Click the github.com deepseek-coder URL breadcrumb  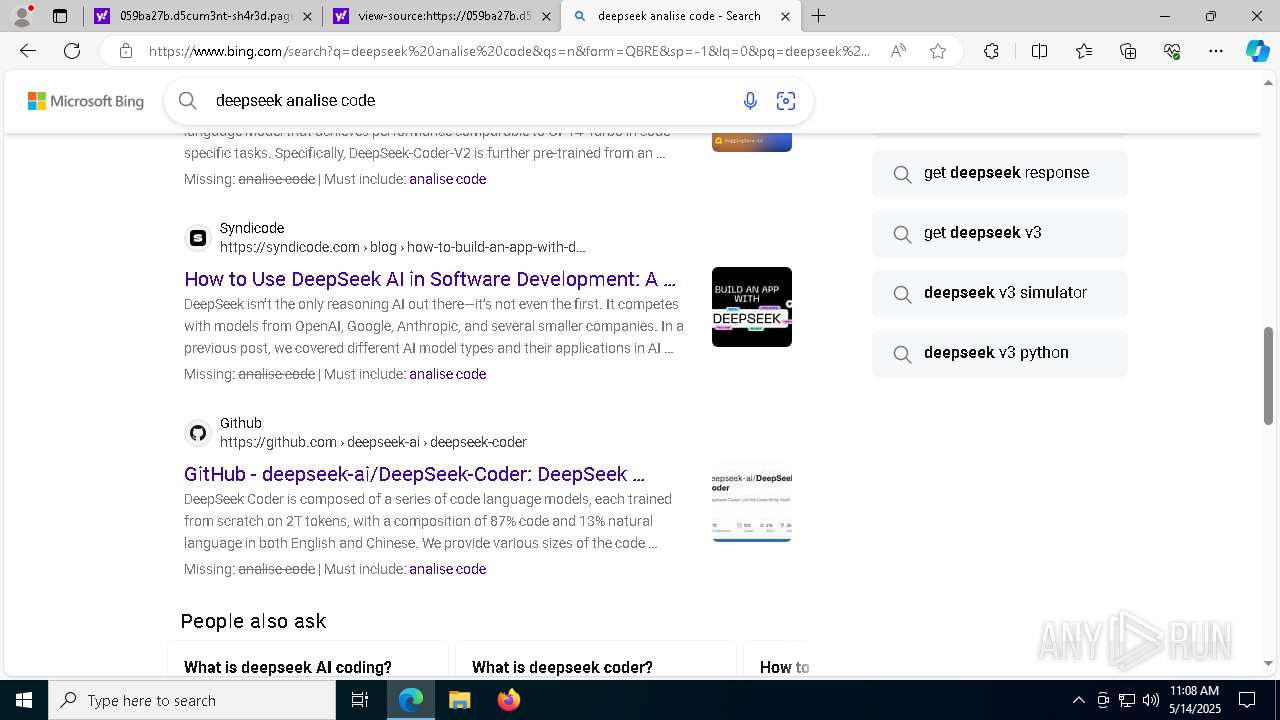pos(373,442)
